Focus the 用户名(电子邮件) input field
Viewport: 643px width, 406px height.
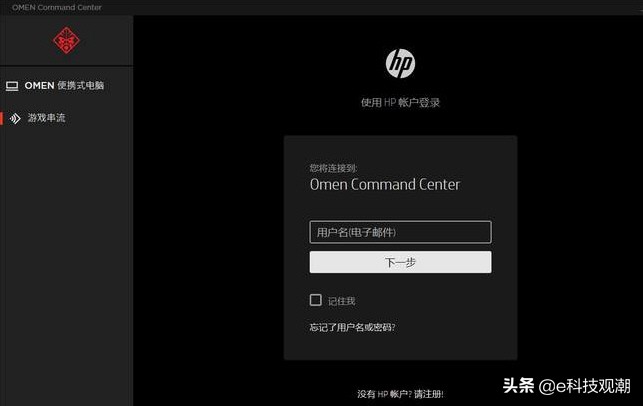click(400, 232)
